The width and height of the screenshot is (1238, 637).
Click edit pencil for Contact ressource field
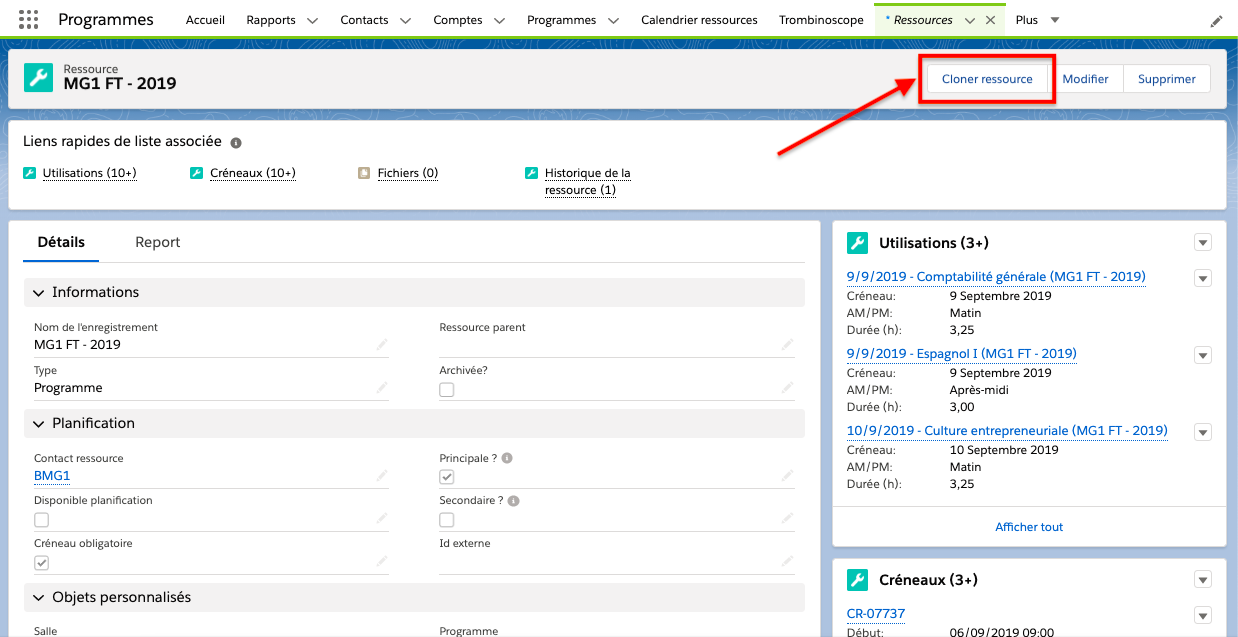[x=382, y=476]
